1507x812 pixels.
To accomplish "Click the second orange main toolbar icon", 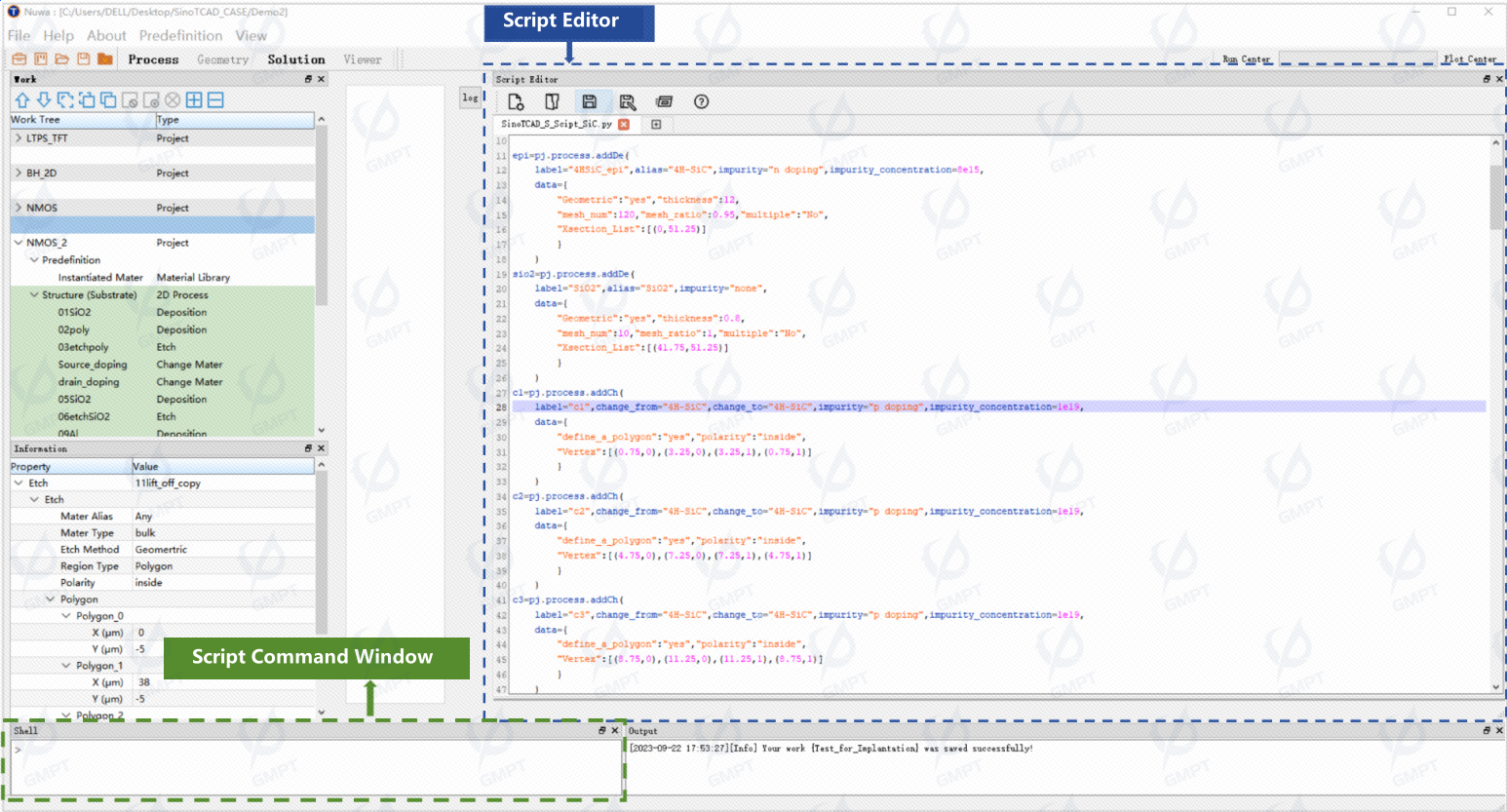I will point(41,59).
